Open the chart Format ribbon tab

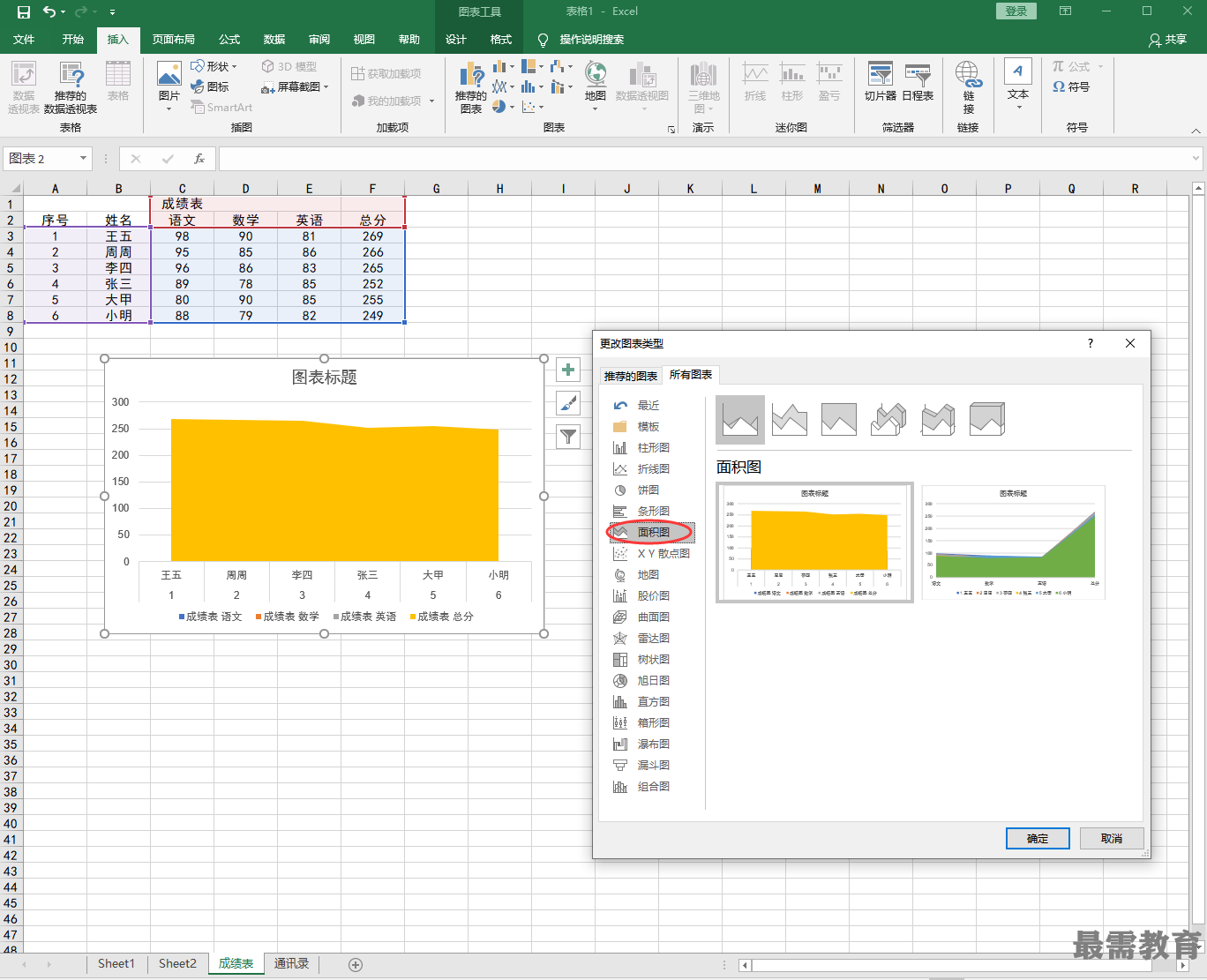tap(501, 40)
